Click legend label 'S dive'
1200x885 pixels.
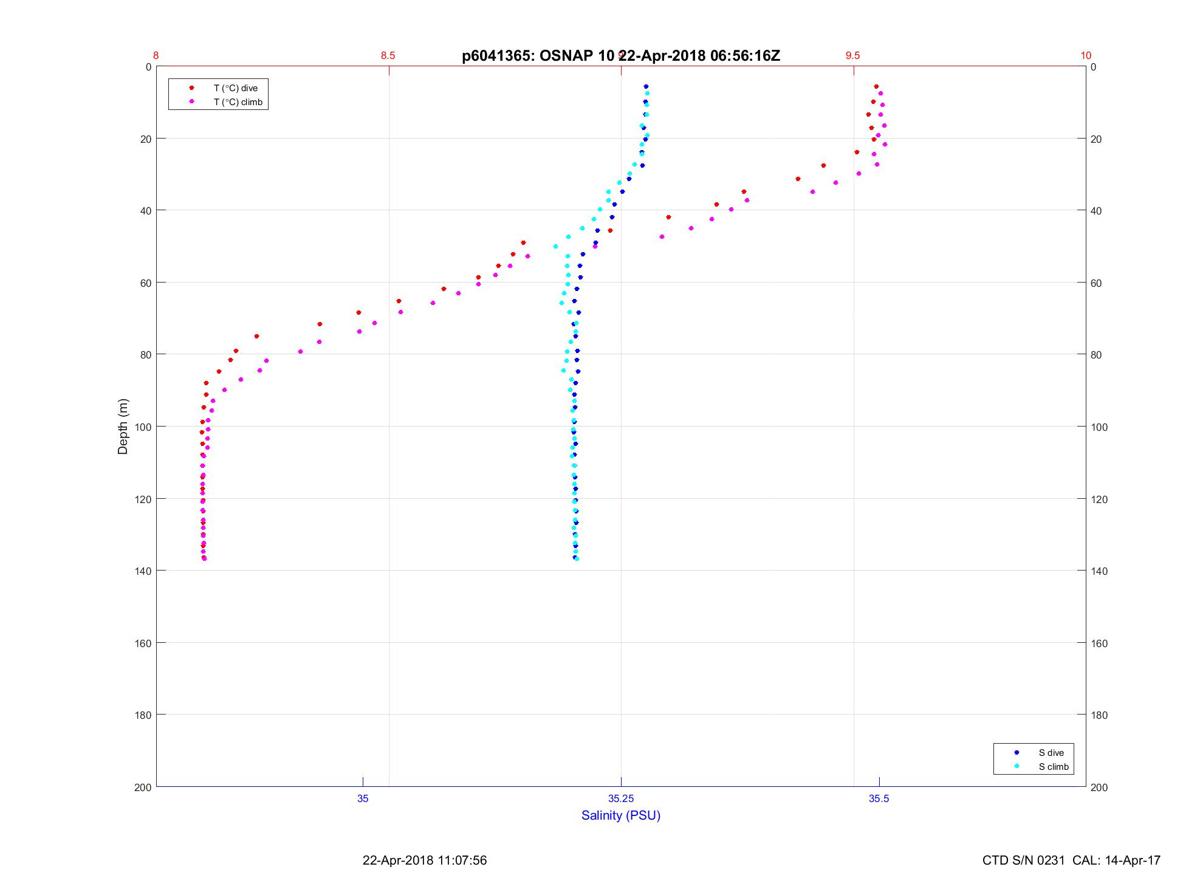tap(1051, 752)
